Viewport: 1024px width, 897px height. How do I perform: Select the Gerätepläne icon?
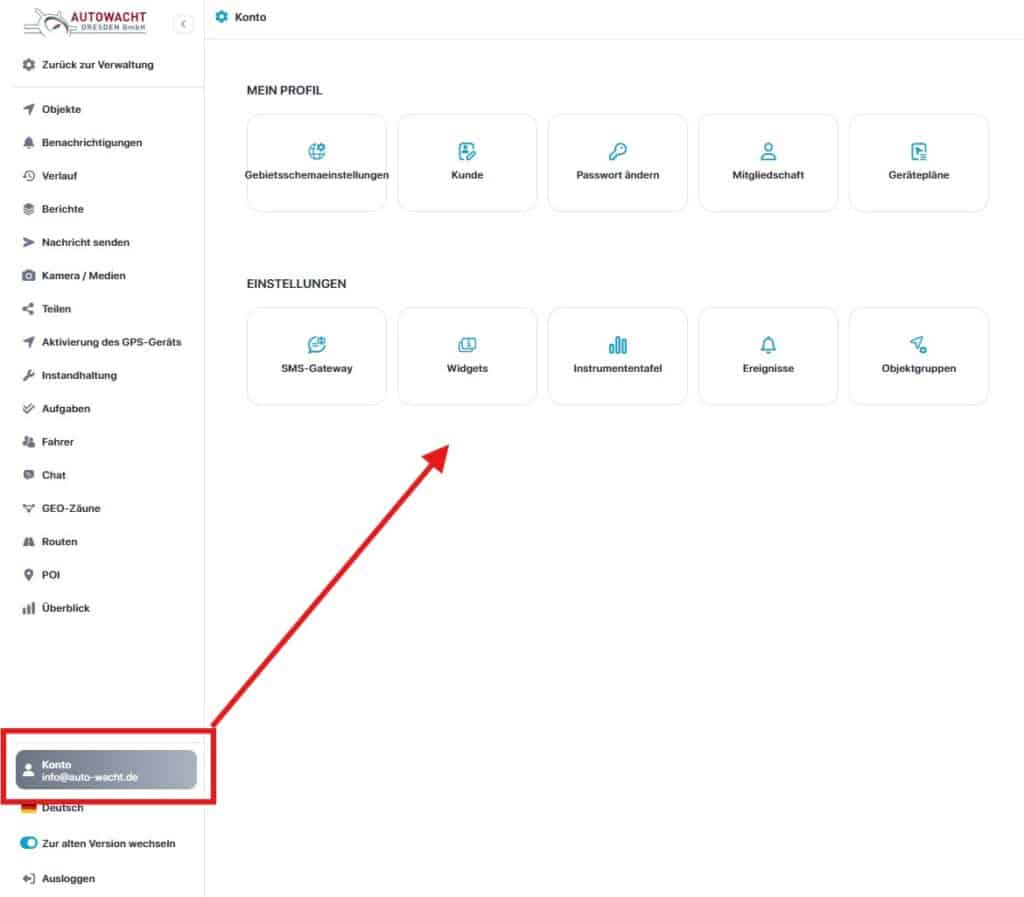click(918, 152)
